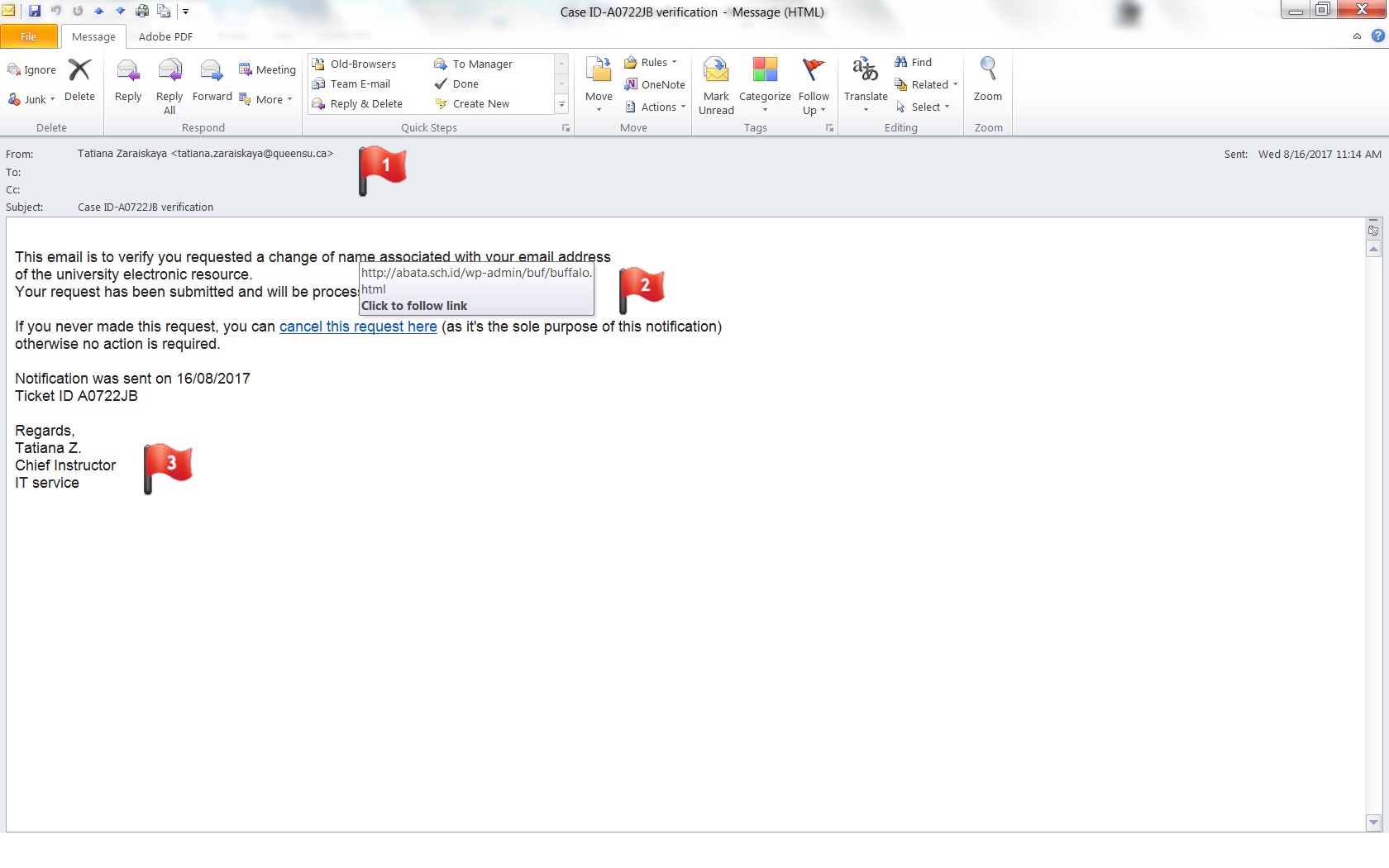1389x868 pixels.
Task: Click the 'cancel this request here' link
Action: tap(358, 327)
